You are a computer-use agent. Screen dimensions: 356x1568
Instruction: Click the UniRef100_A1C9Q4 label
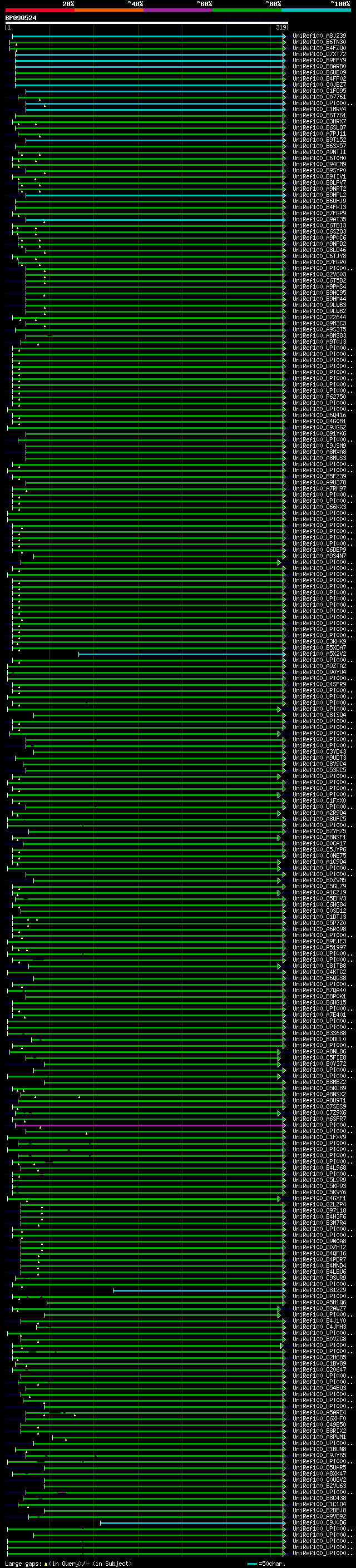[319, 863]
